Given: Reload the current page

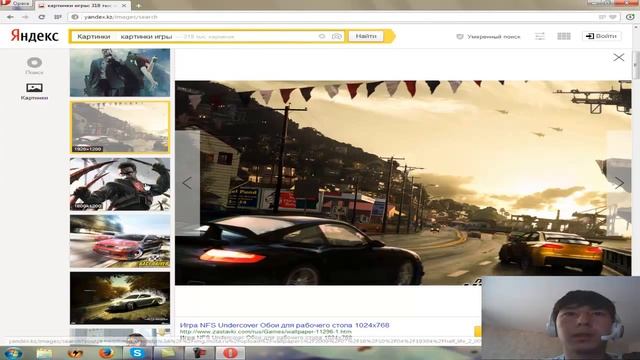Looking at the screenshot, I should 42,17.
